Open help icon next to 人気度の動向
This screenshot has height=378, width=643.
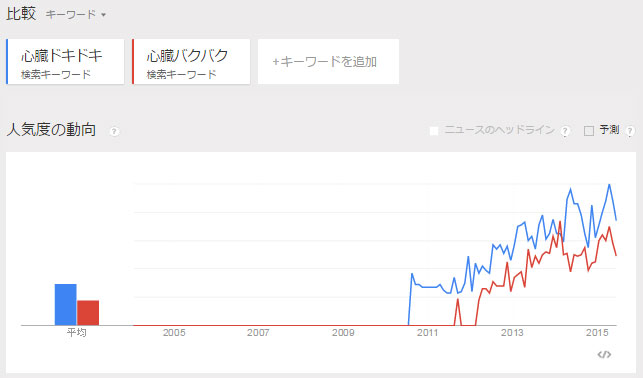114,132
